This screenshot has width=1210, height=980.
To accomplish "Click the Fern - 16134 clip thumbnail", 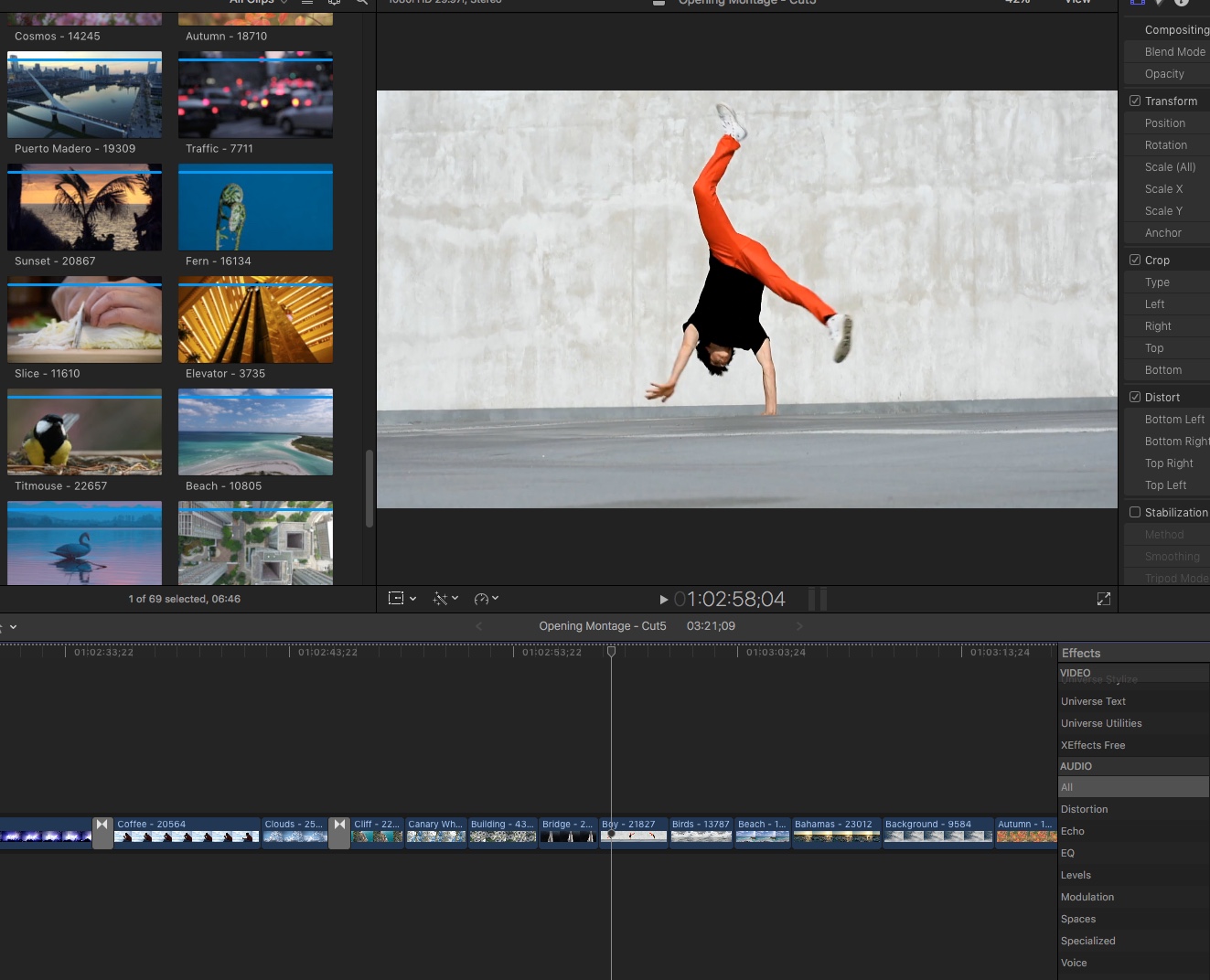I will point(255,208).
